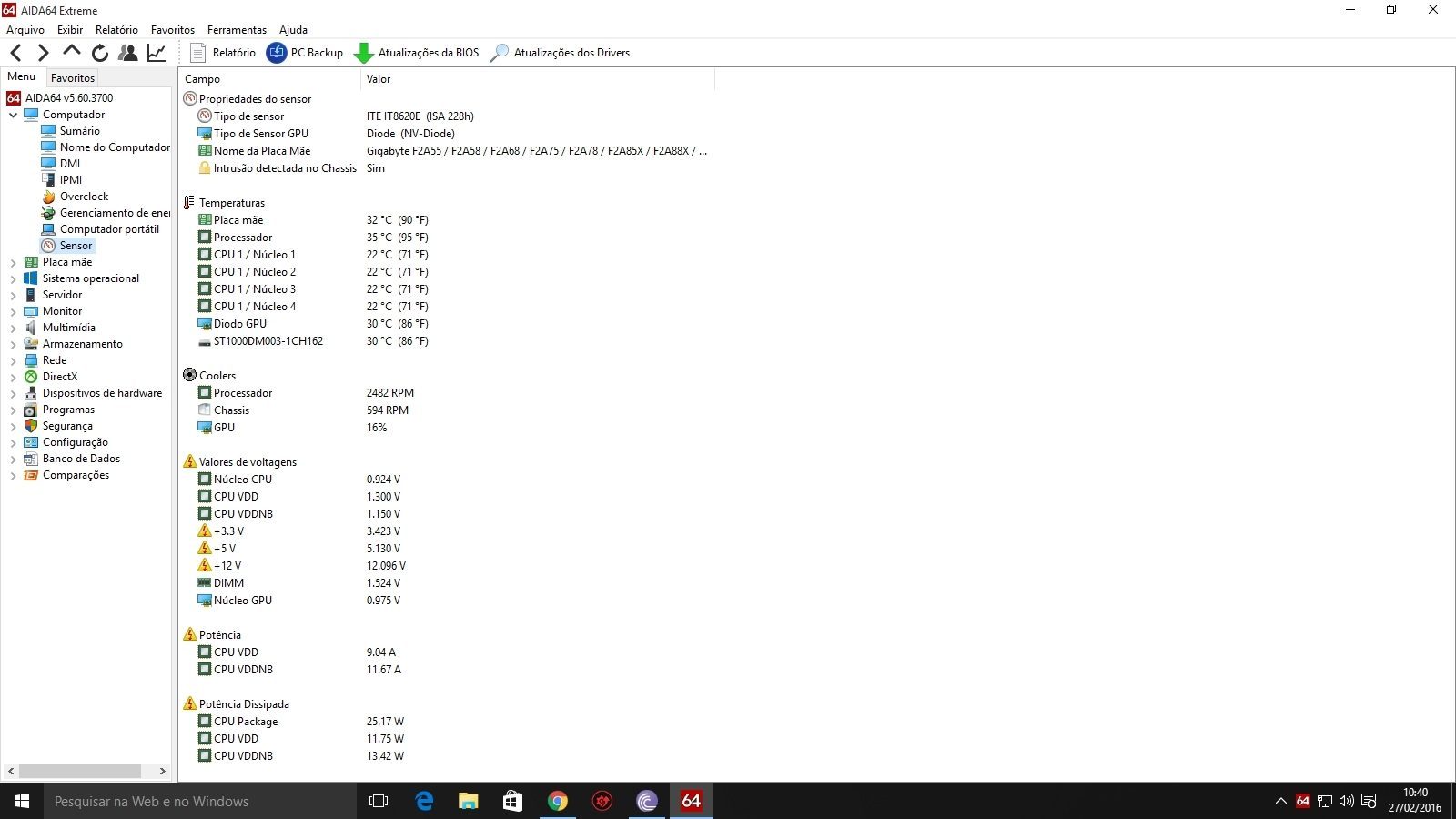This screenshot has height=819, width=1456.
Task: Select the Configuração tree item
Action: [x=66, y=442]
